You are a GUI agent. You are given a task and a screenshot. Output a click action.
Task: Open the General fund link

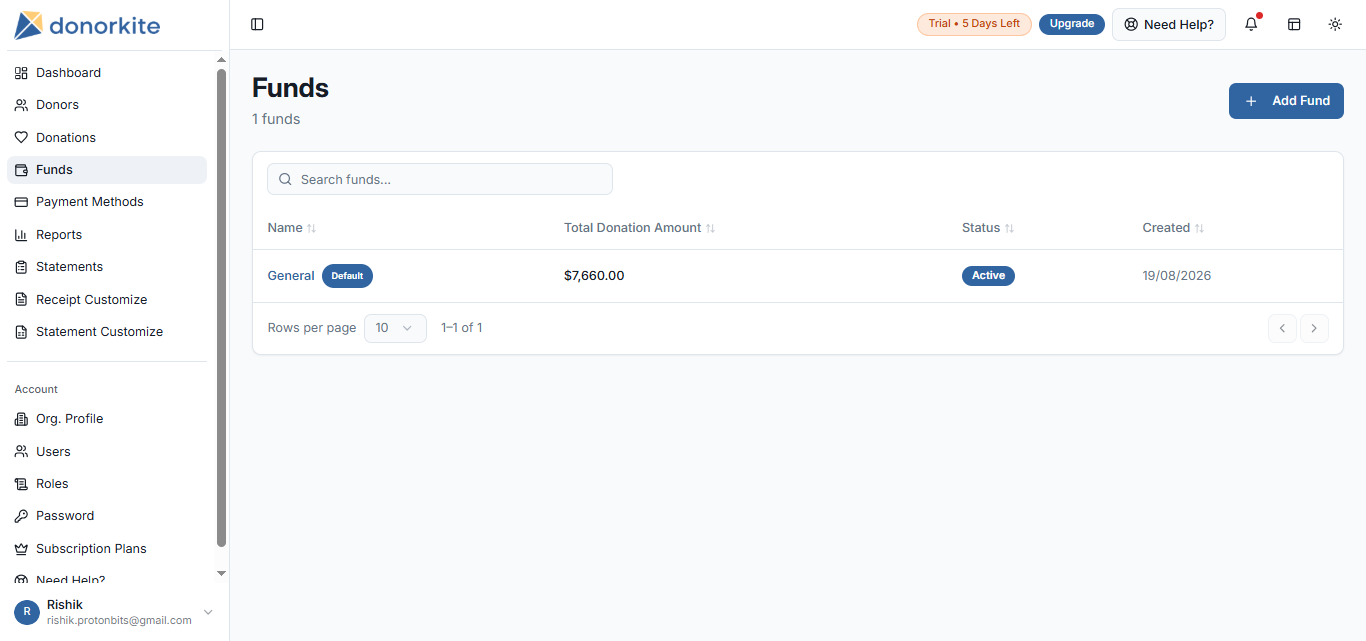tap(291, 276)
